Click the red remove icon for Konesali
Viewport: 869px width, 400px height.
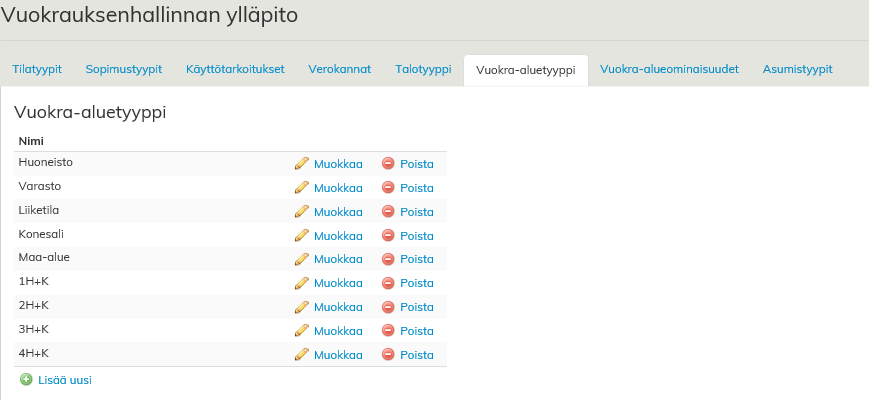388,235
